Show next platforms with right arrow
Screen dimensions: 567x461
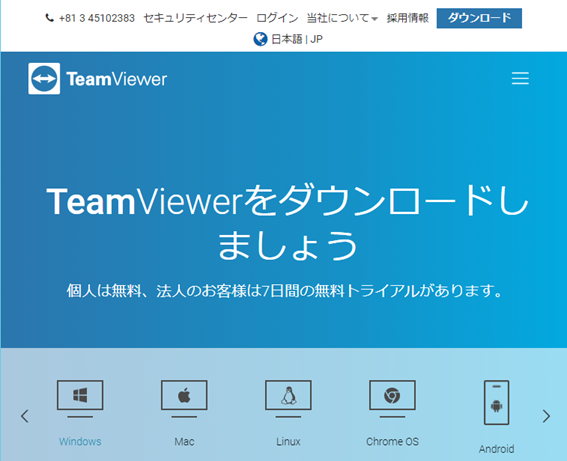click(x=546, y=416)
